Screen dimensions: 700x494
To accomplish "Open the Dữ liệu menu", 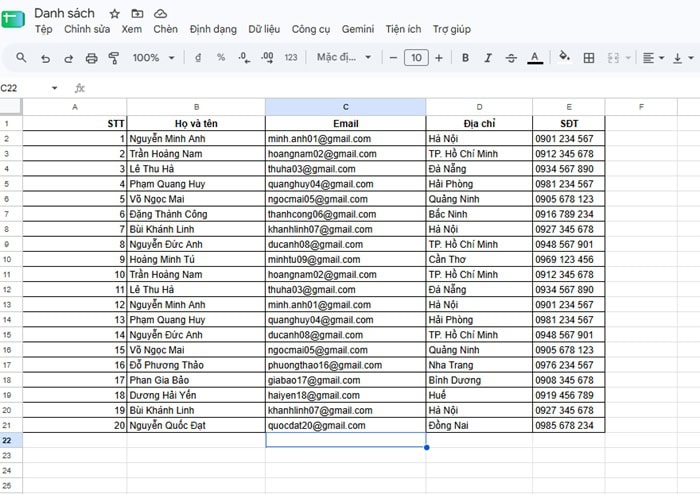I will 264,29.
